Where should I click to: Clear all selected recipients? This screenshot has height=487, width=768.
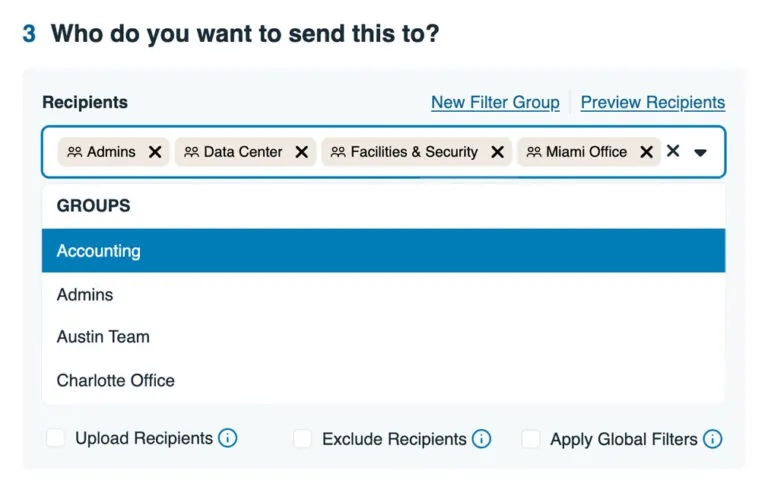[673, 151]
